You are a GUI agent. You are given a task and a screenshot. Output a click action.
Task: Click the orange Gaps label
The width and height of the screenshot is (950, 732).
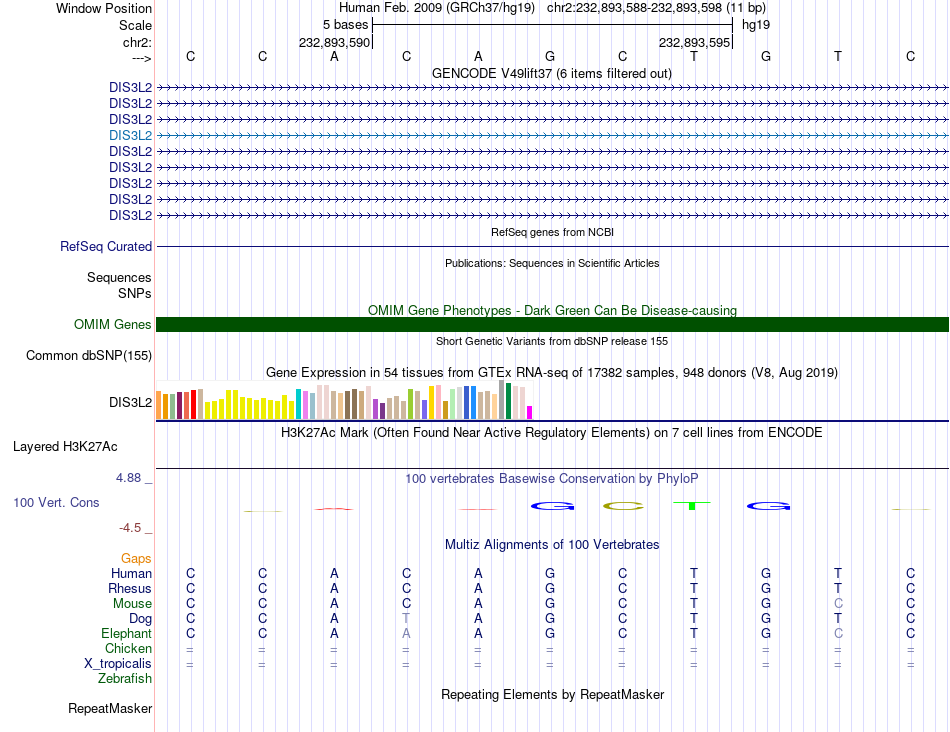click(x=136, y=558)
